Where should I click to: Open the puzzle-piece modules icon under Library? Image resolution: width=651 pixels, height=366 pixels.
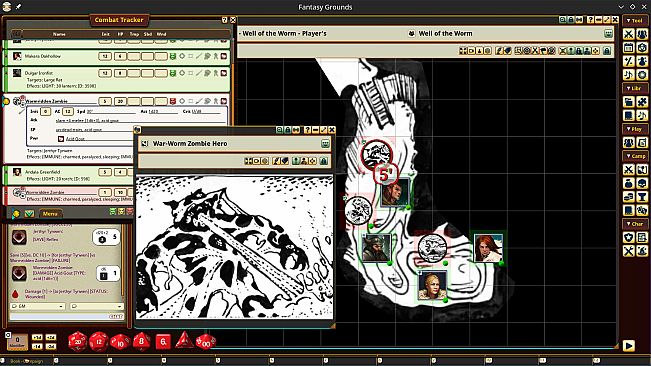tap(642, 102)
